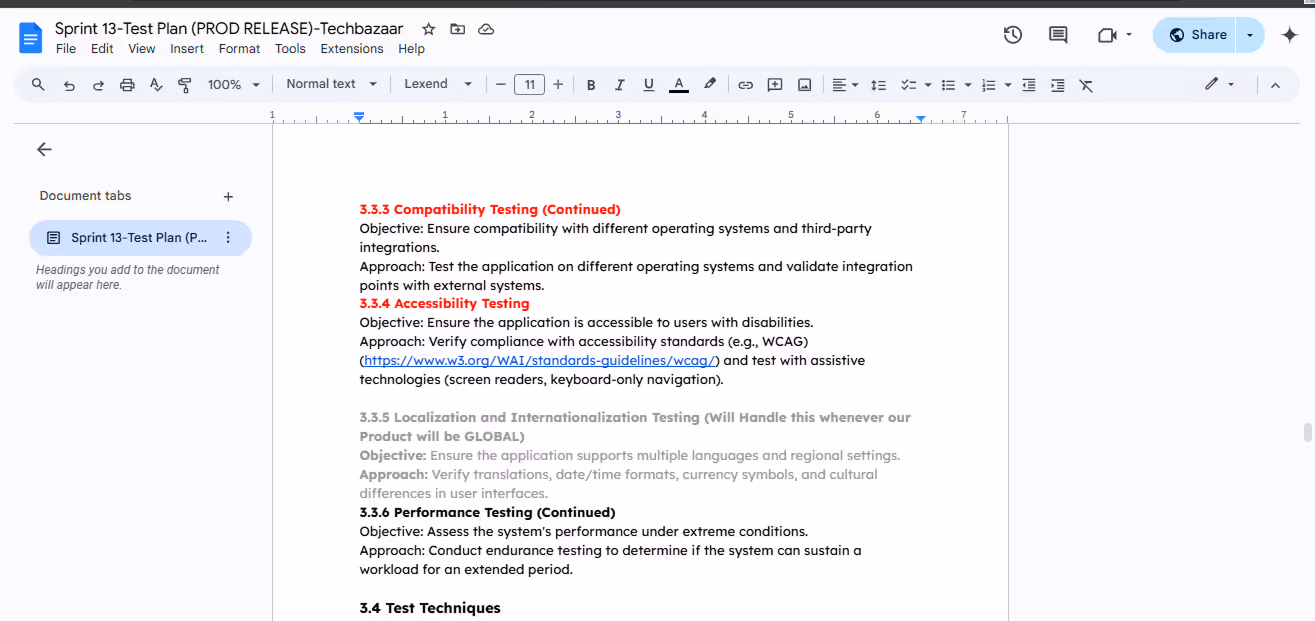Open line and paragraph spacing
The image size is (1315, 621).
pyautogui.click(x=878, y=85)
